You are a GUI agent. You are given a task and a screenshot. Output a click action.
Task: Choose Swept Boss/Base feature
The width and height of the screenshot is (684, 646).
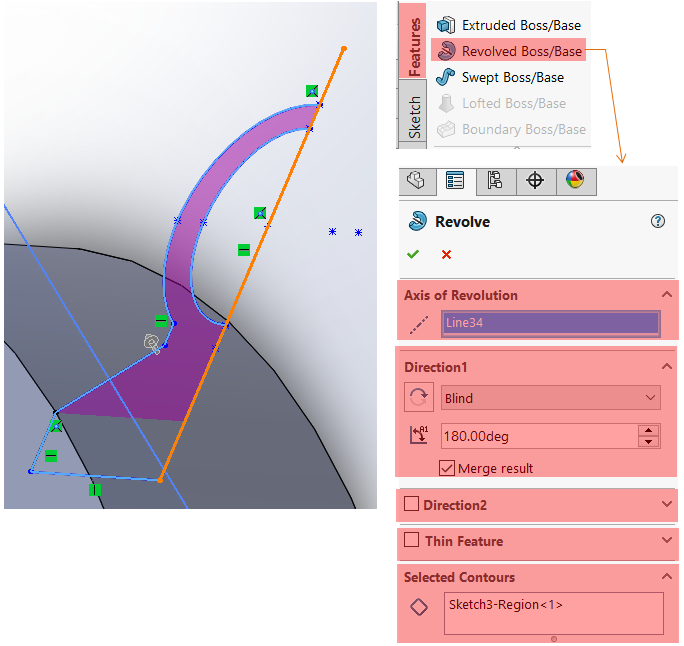point(500,77)
